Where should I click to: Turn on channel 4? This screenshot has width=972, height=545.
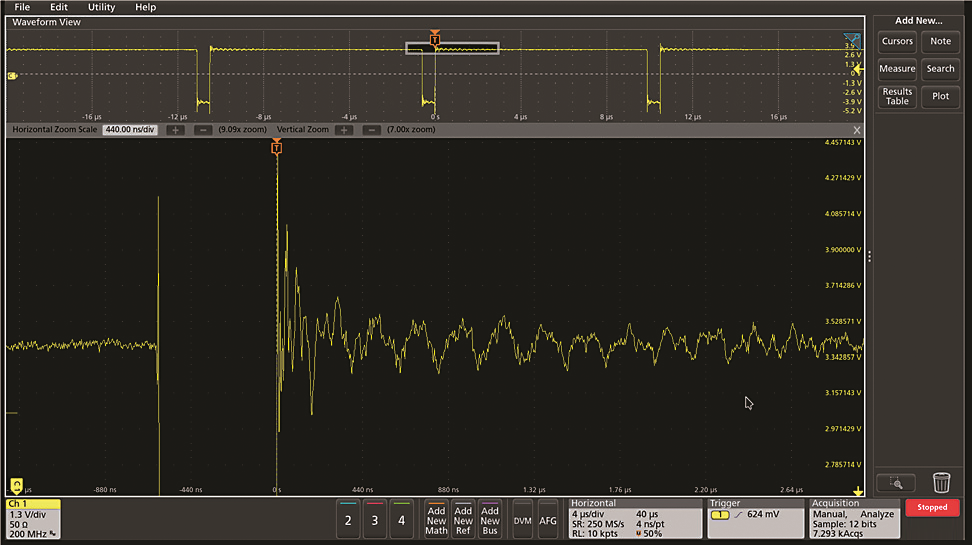coord(402,520)
